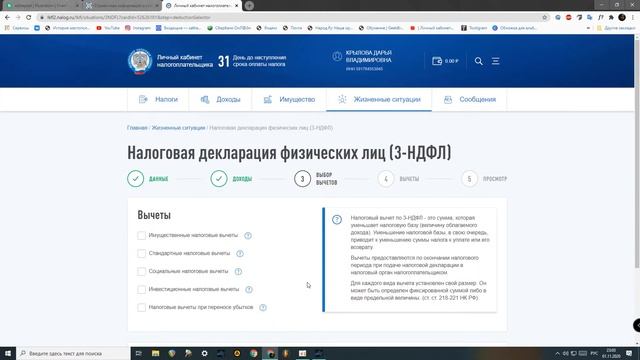This screenshot has width=640, height=360.
Task: Open new browser tab
Action: pos(249,6)
